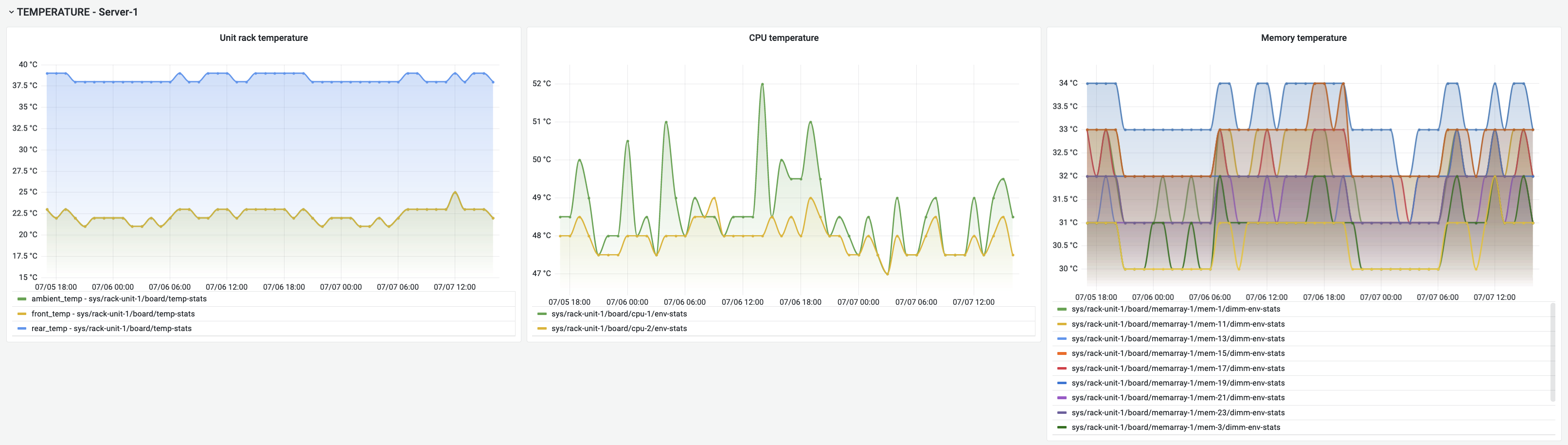Viewport: 1568px width, 445px height.
Task: Click the green ambient_temp series color icon
Action: pos(22,299)
